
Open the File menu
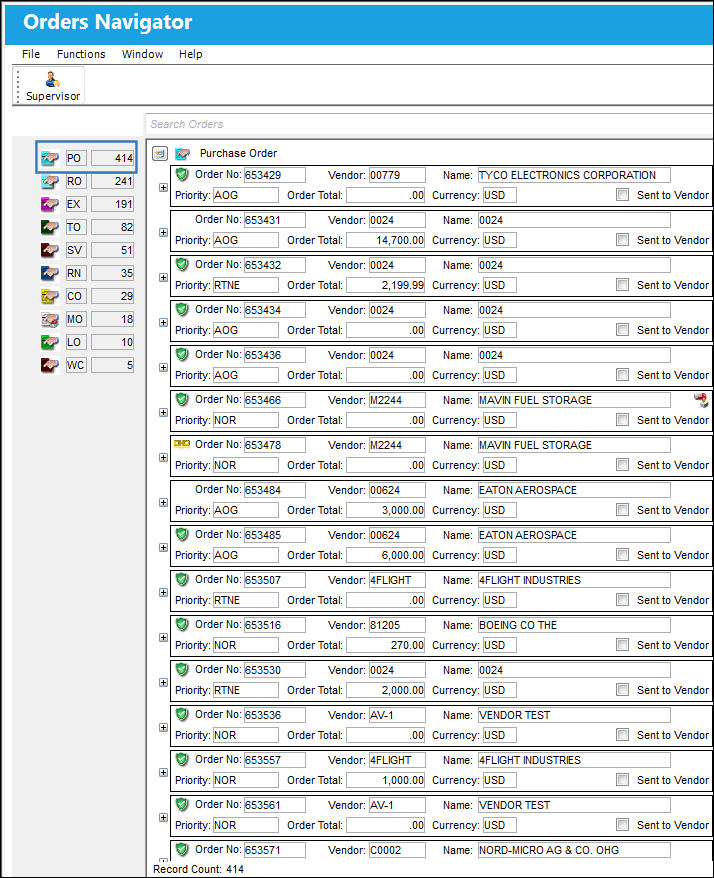point(31,54)
